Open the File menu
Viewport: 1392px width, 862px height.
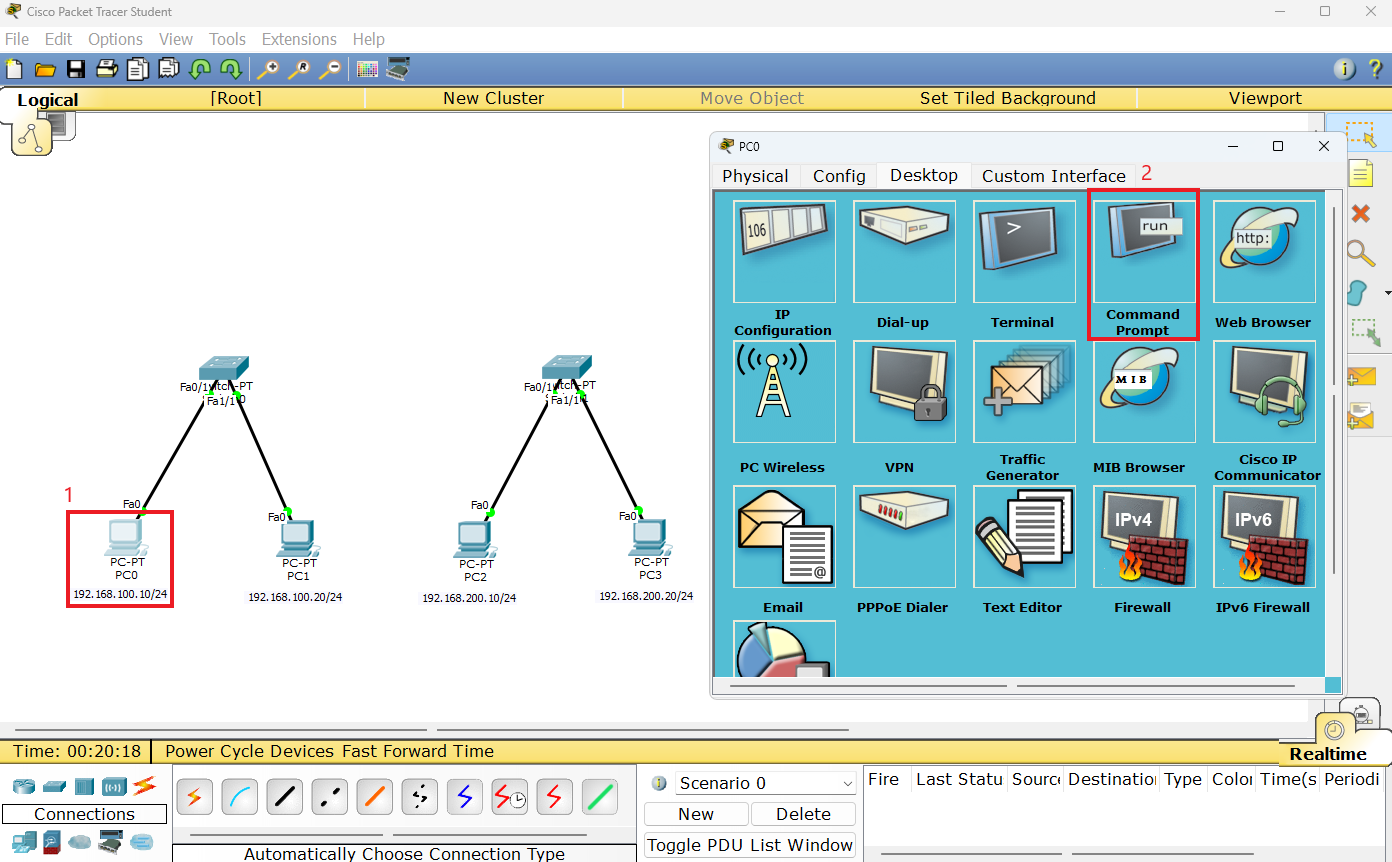(17, 39)
